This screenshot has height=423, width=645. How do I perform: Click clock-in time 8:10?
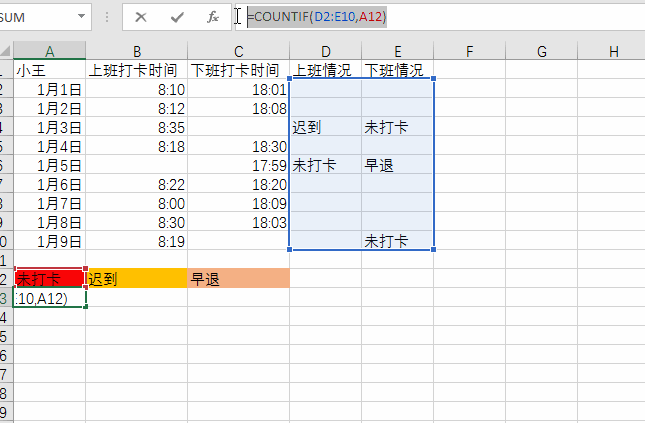tap(137, 89)
